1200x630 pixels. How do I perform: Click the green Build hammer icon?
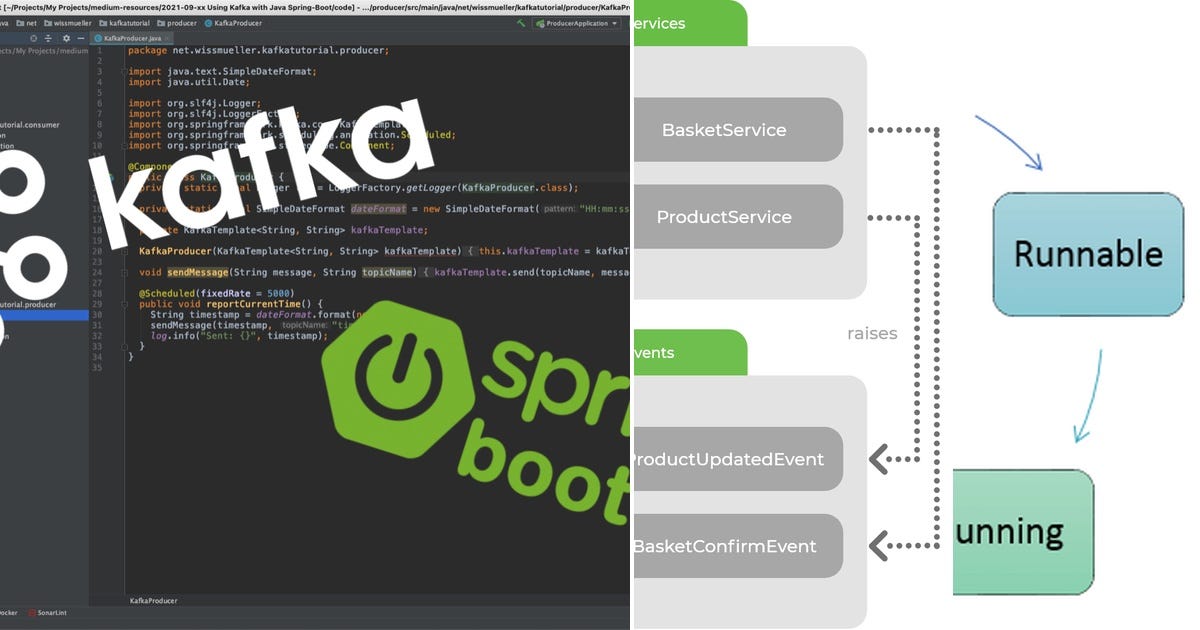click(522, 23)
